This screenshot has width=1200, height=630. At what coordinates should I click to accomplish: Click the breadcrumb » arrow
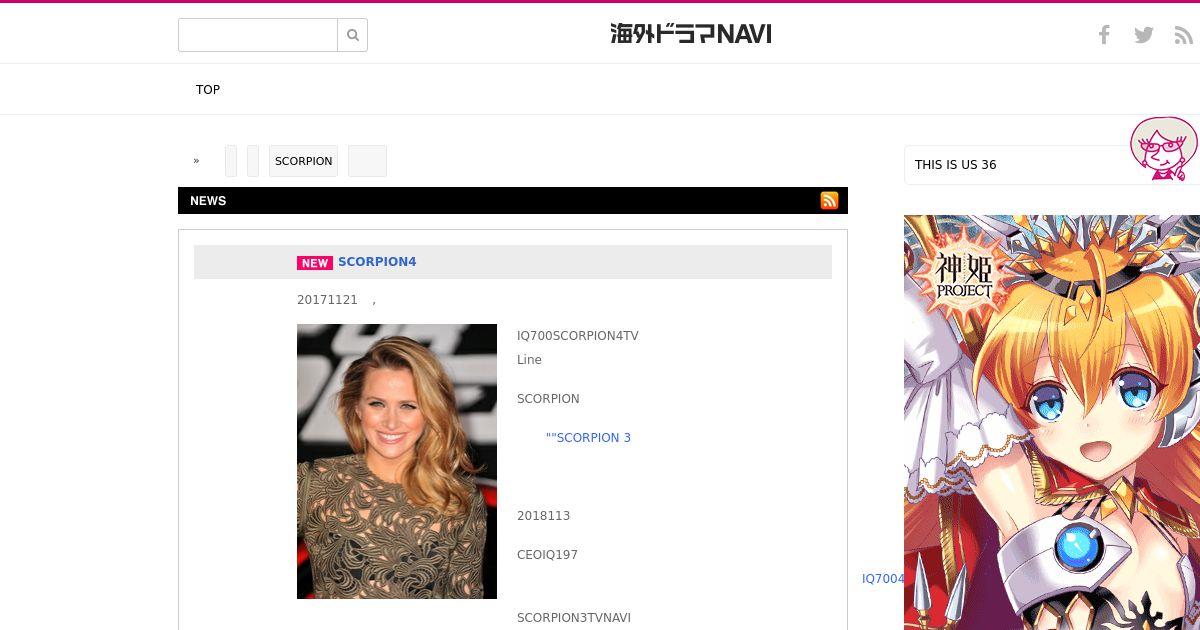[197, 161]
